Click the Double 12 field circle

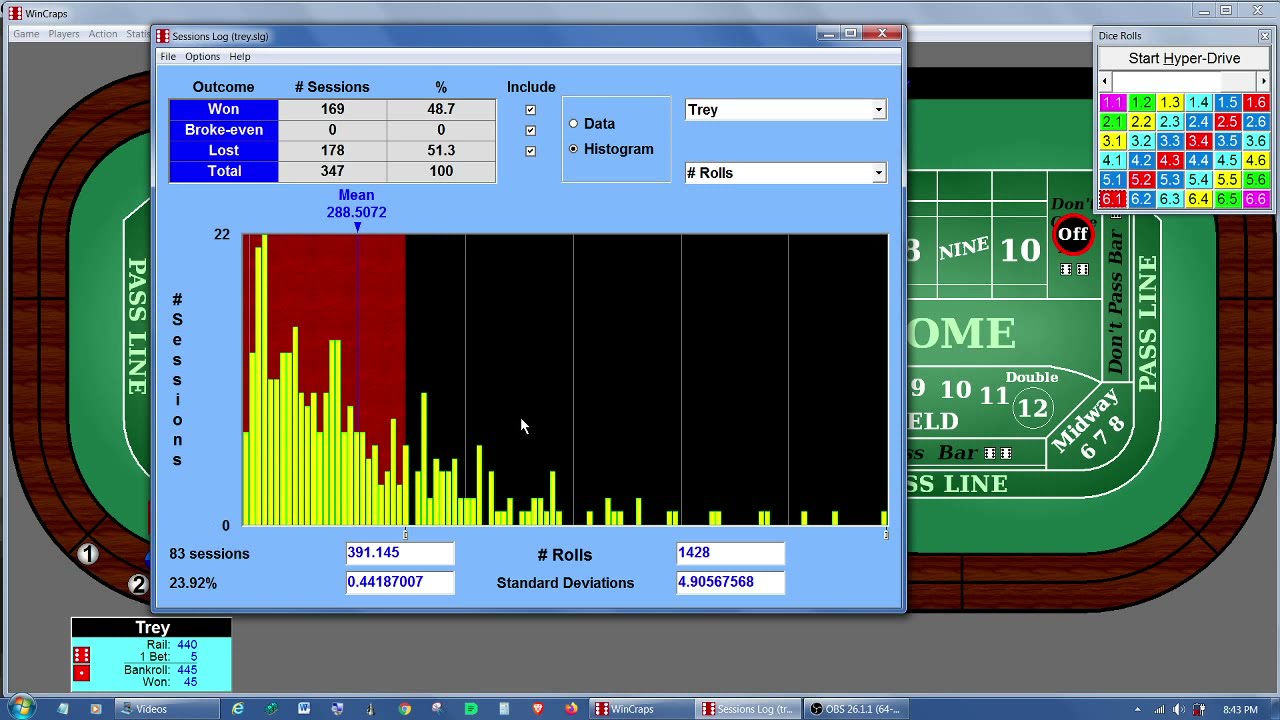click(1032, 407)
